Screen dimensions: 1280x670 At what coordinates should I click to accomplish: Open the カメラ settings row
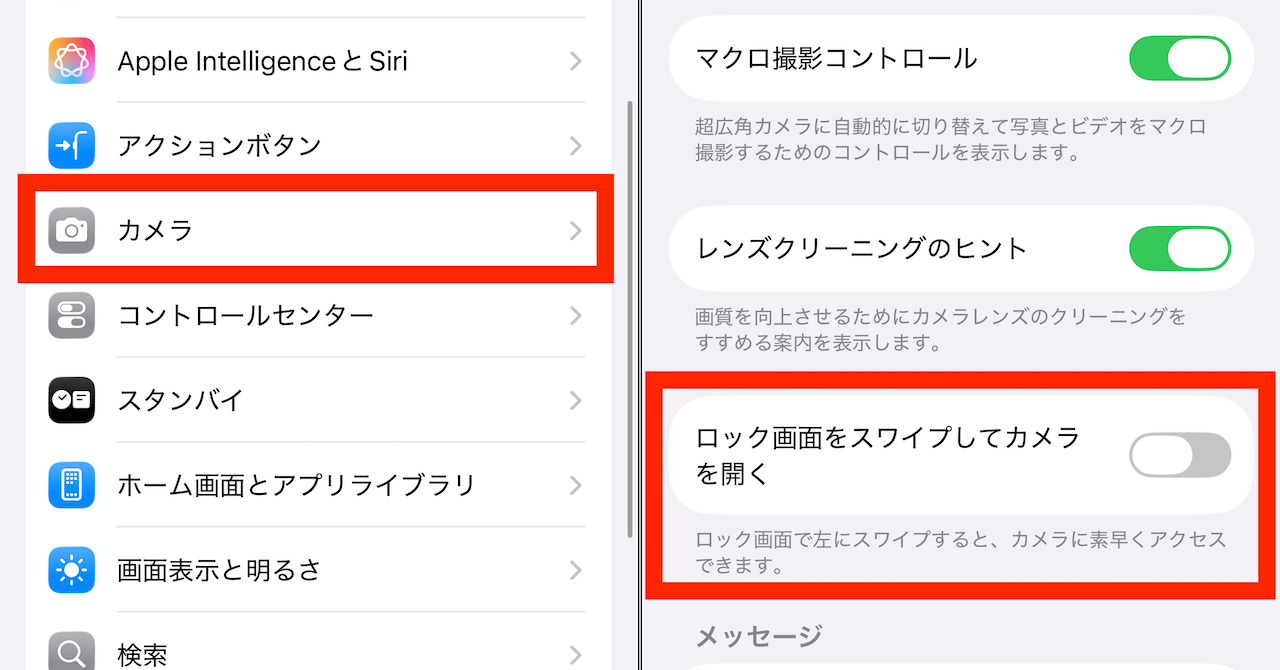(300, 231)
